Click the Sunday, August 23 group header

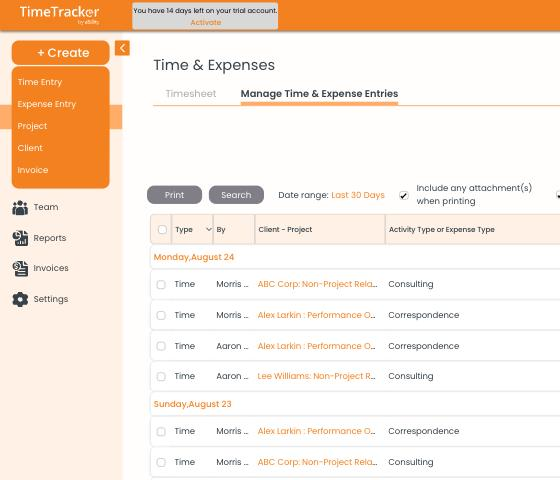click(x=192, y=404)
